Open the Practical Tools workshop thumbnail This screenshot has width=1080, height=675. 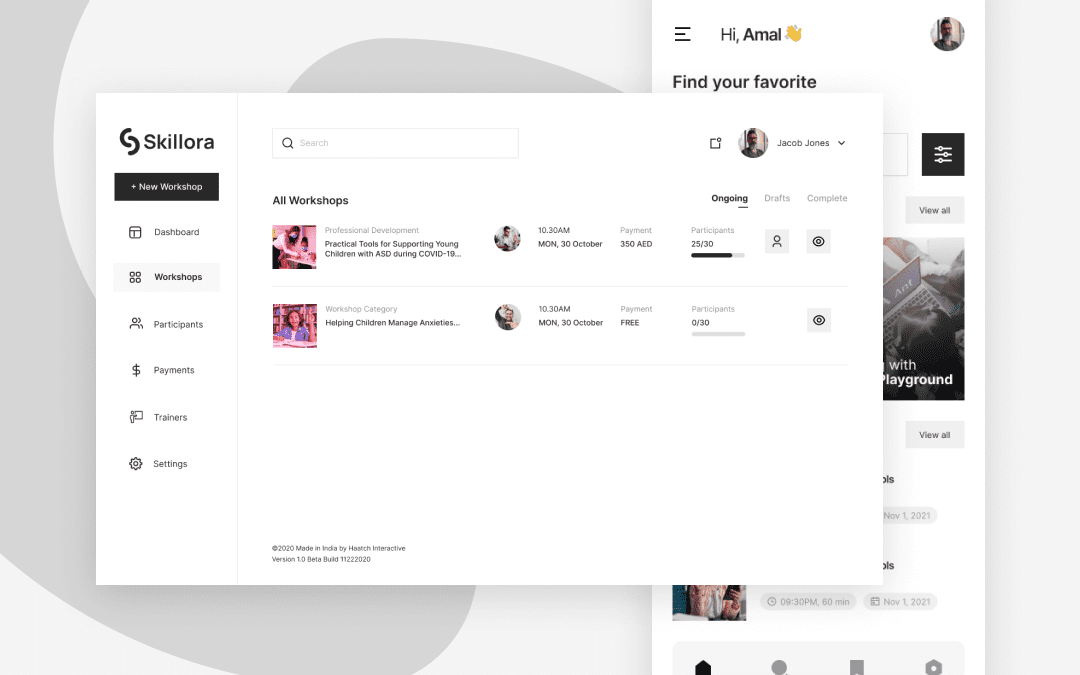pyautogui.click(x=294, y=247)
